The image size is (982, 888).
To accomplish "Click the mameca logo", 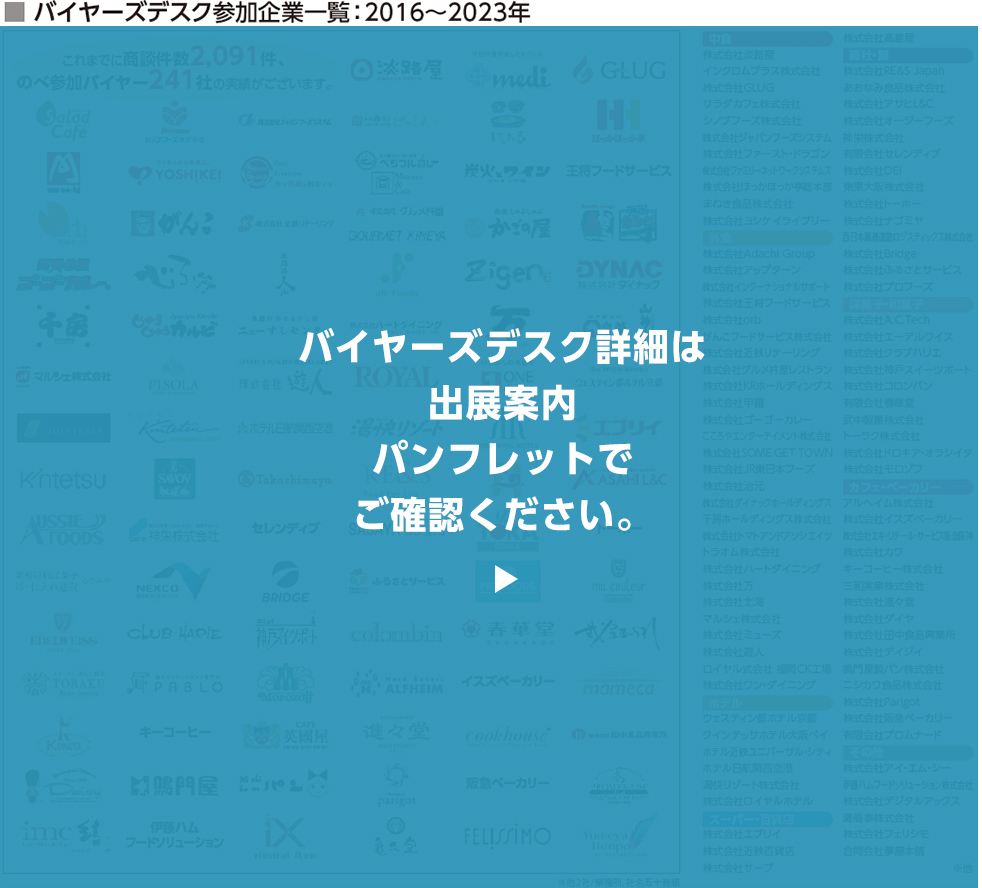I will 618,686.
